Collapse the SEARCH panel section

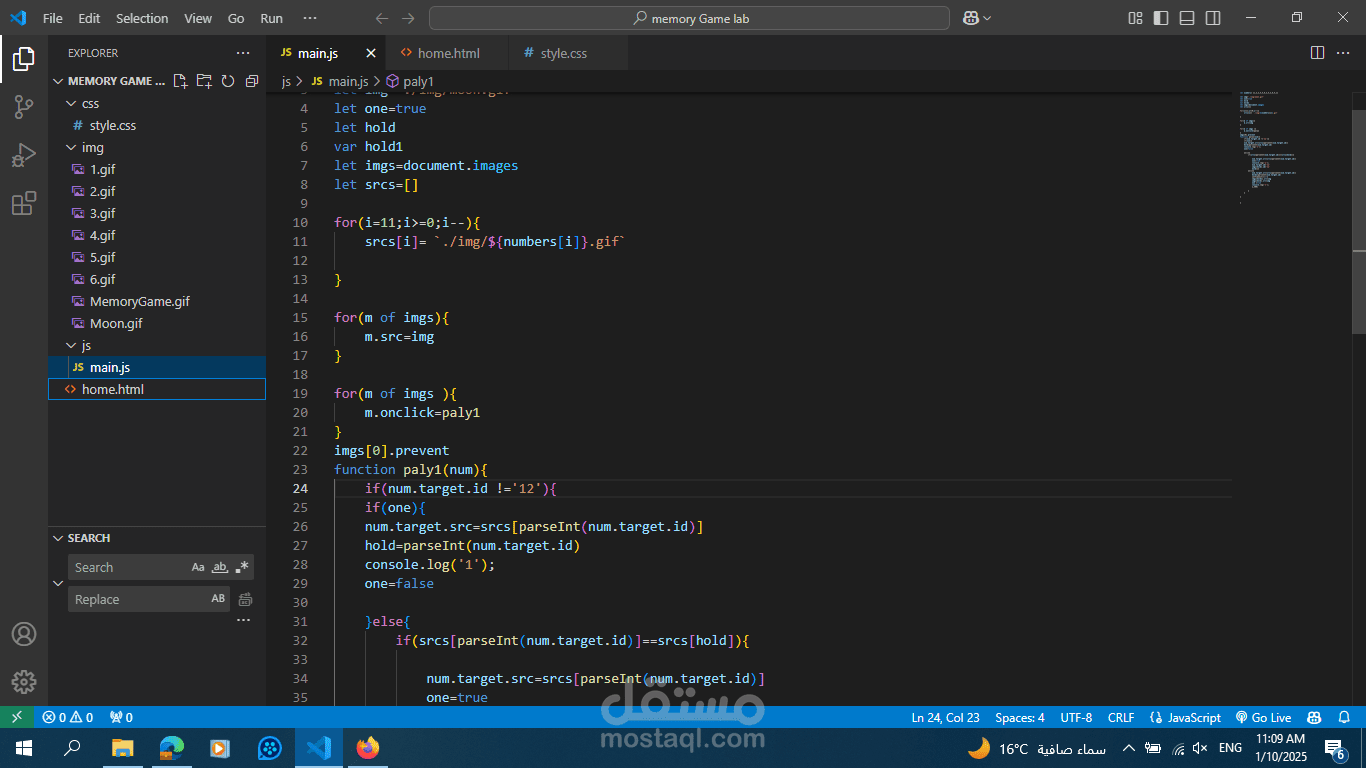click(x=57, y=538)
